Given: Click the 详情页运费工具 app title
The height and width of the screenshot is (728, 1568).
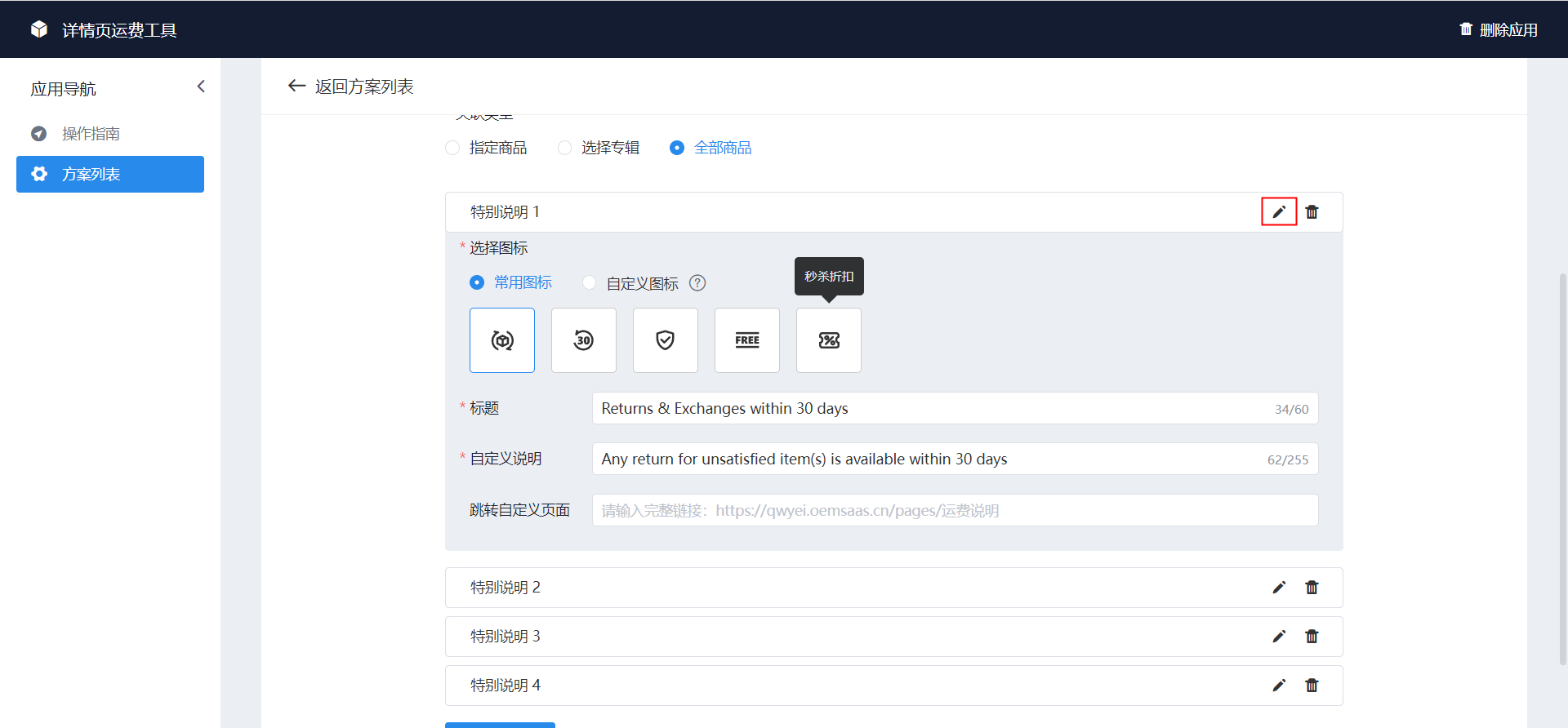Looking at the screenshot, I should pyautogui.click(x=119, y=30).
